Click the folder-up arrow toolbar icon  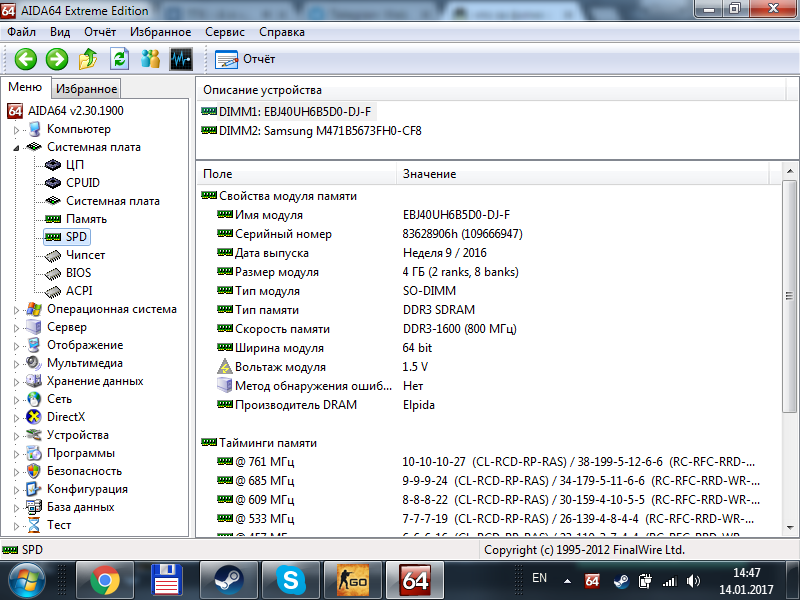[88, 59]
